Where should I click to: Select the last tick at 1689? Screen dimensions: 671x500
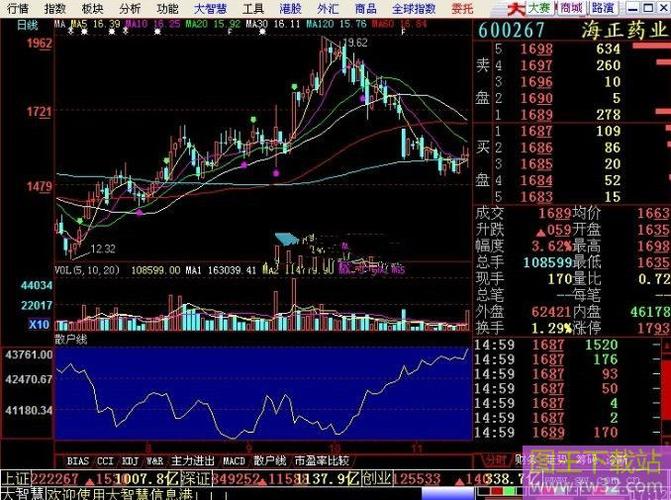[x=568, y=432]
